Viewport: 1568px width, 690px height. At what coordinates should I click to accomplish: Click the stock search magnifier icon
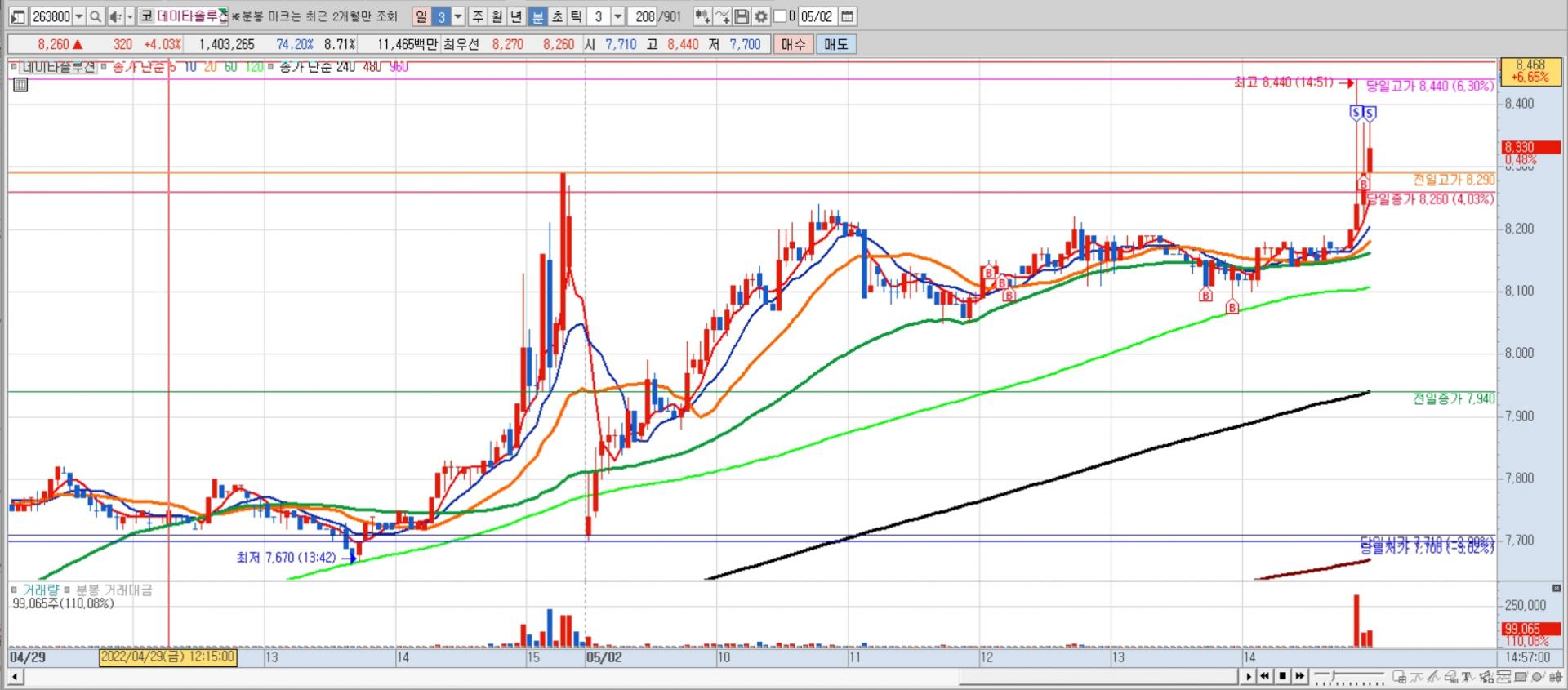pyautogui.click(x=96, y=16)
